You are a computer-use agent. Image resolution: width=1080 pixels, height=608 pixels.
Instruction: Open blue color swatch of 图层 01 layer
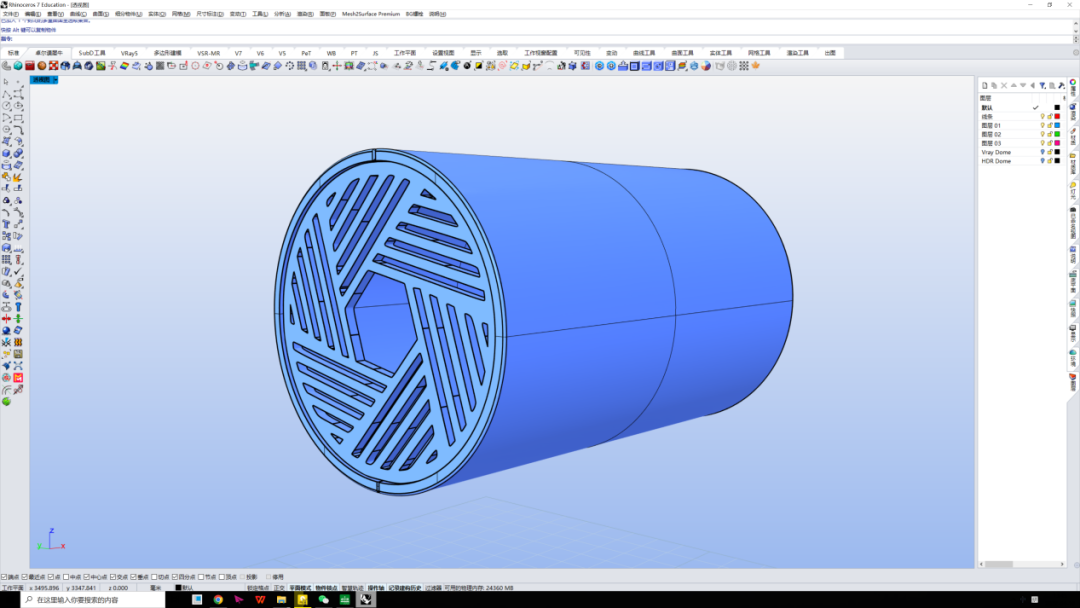(1057, 125)
